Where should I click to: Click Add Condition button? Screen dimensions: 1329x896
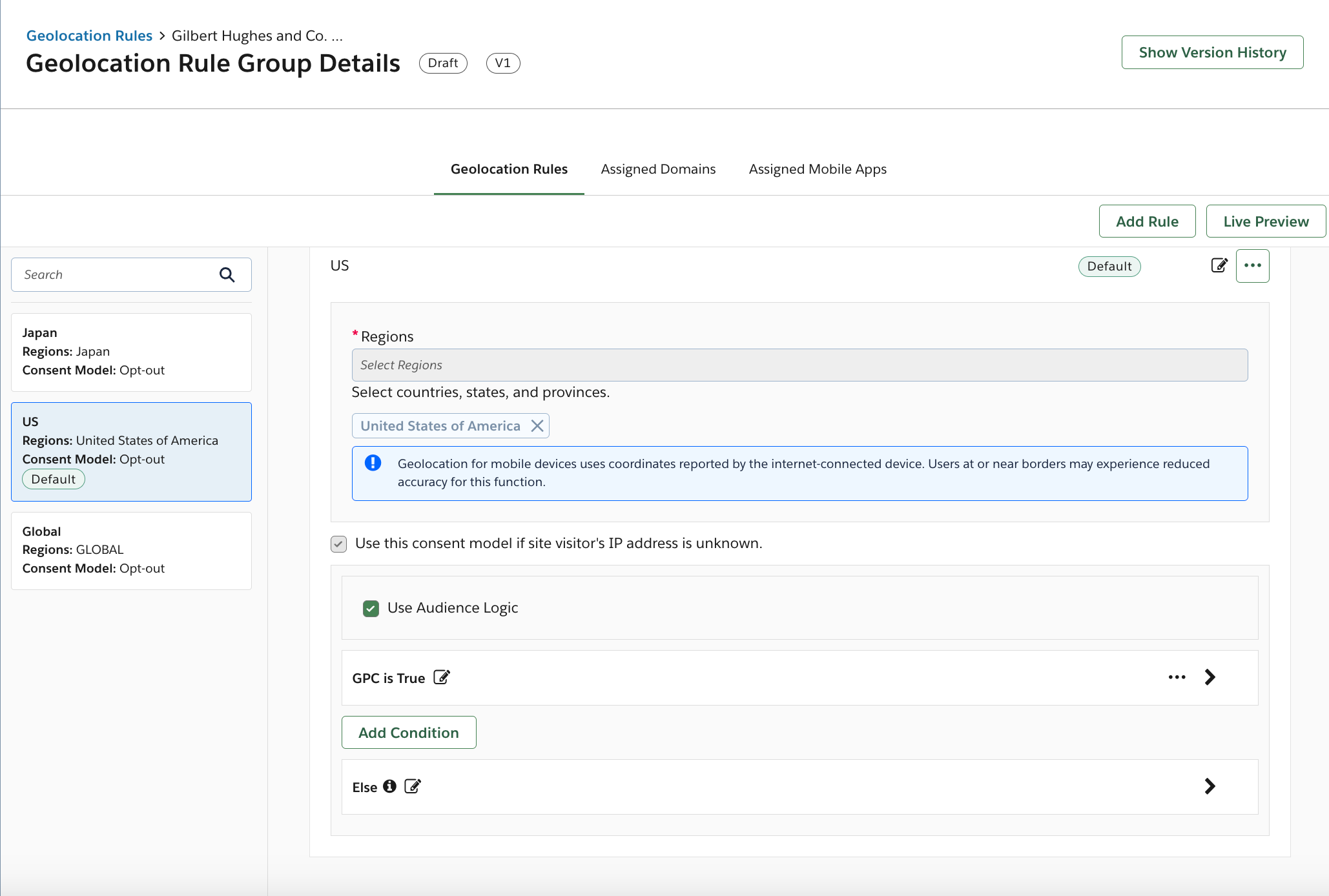408,733
